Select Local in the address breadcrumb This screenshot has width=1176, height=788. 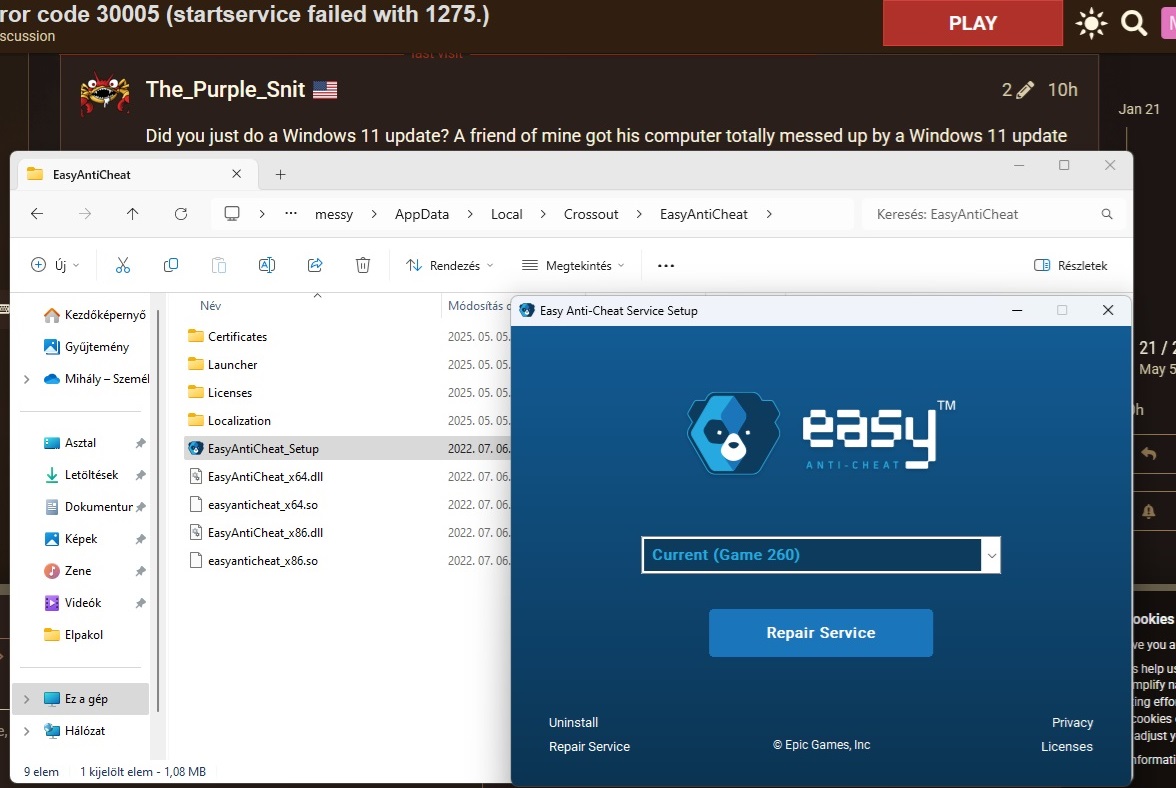pyautogui.click(x=506, y=214)
